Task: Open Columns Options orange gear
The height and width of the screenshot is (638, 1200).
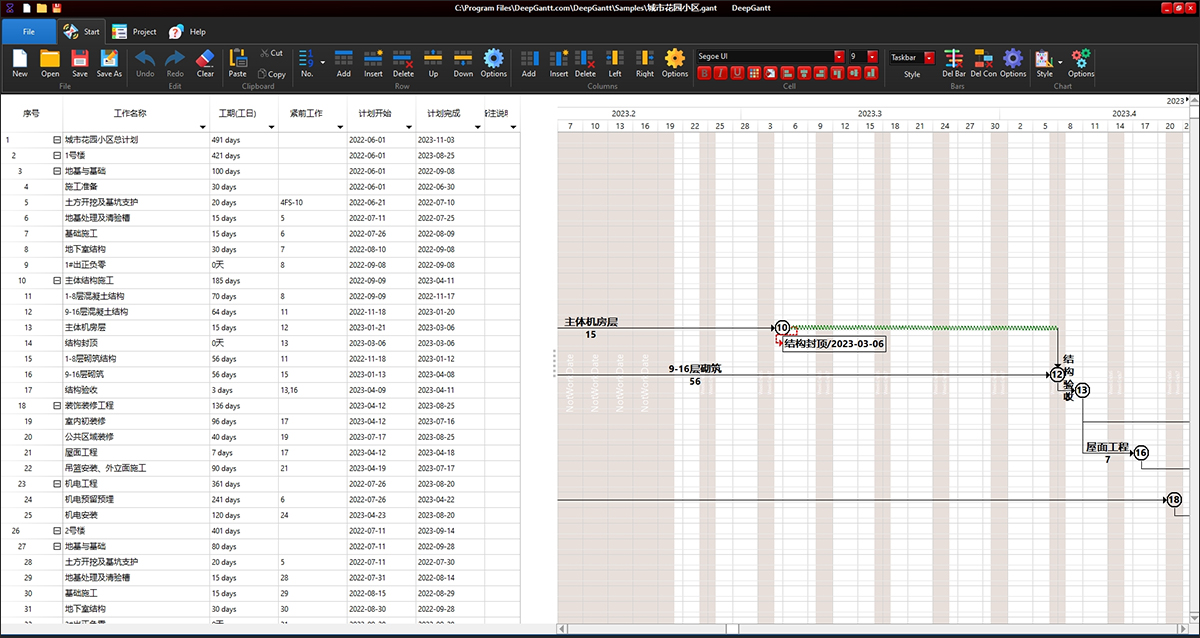Action: pyautogui.click(x=675, y=59)
